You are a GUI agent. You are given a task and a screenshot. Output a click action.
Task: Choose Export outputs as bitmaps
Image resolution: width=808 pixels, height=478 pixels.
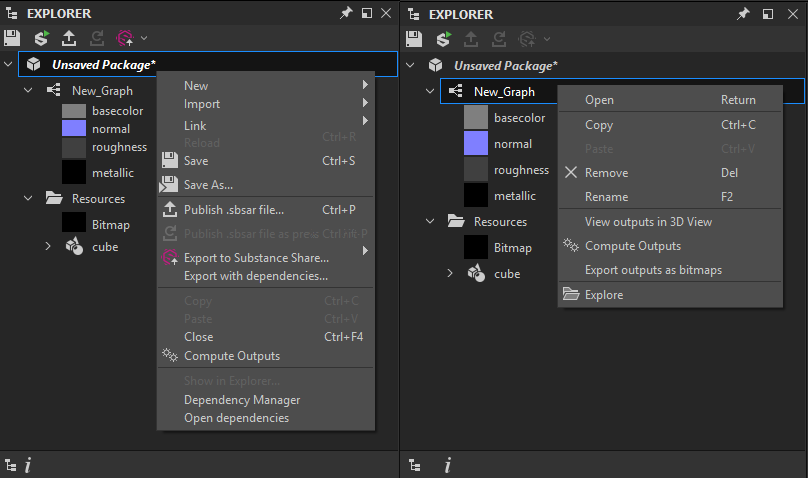pyautogui.click(x=653, y=270)
